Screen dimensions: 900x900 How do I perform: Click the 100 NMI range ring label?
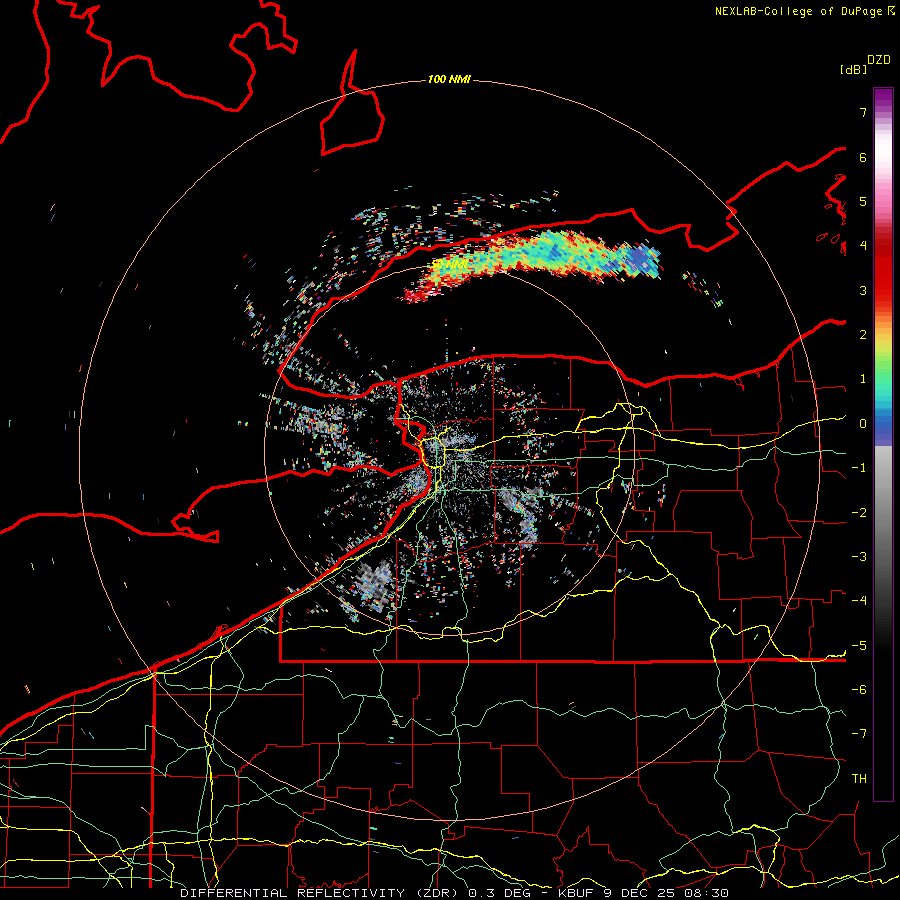(449, 79)
